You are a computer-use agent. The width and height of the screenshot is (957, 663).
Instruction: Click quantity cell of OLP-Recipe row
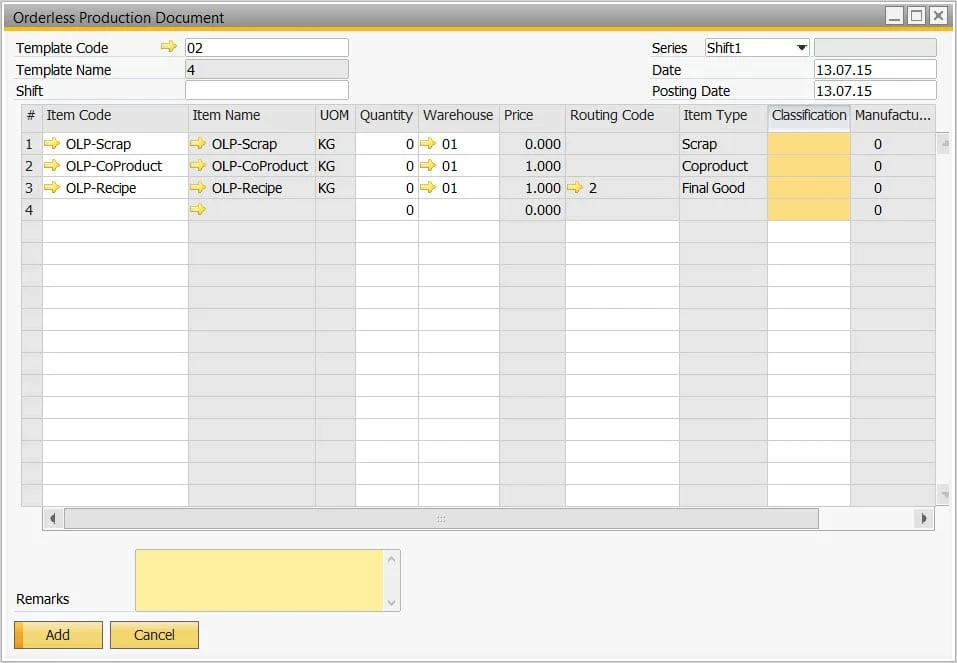pos(387,187)
